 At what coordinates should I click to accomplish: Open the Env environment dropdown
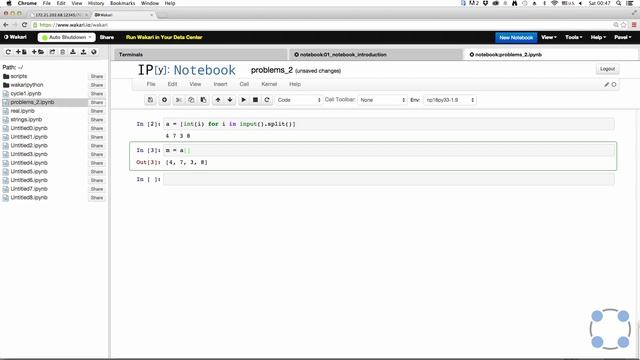[450, 100]
